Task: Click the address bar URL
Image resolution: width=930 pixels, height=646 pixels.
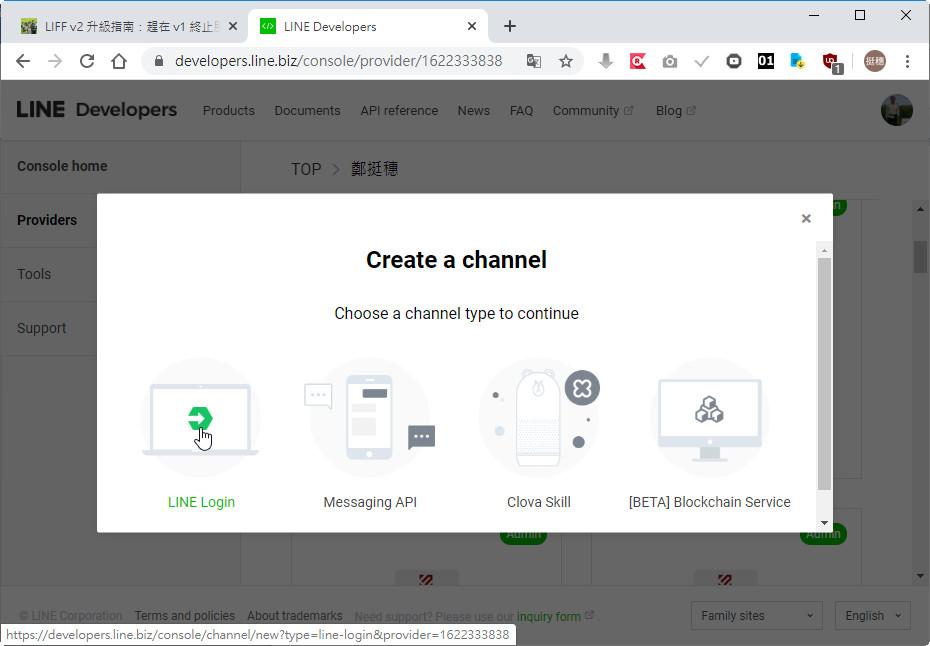Action: coord(339,61)
